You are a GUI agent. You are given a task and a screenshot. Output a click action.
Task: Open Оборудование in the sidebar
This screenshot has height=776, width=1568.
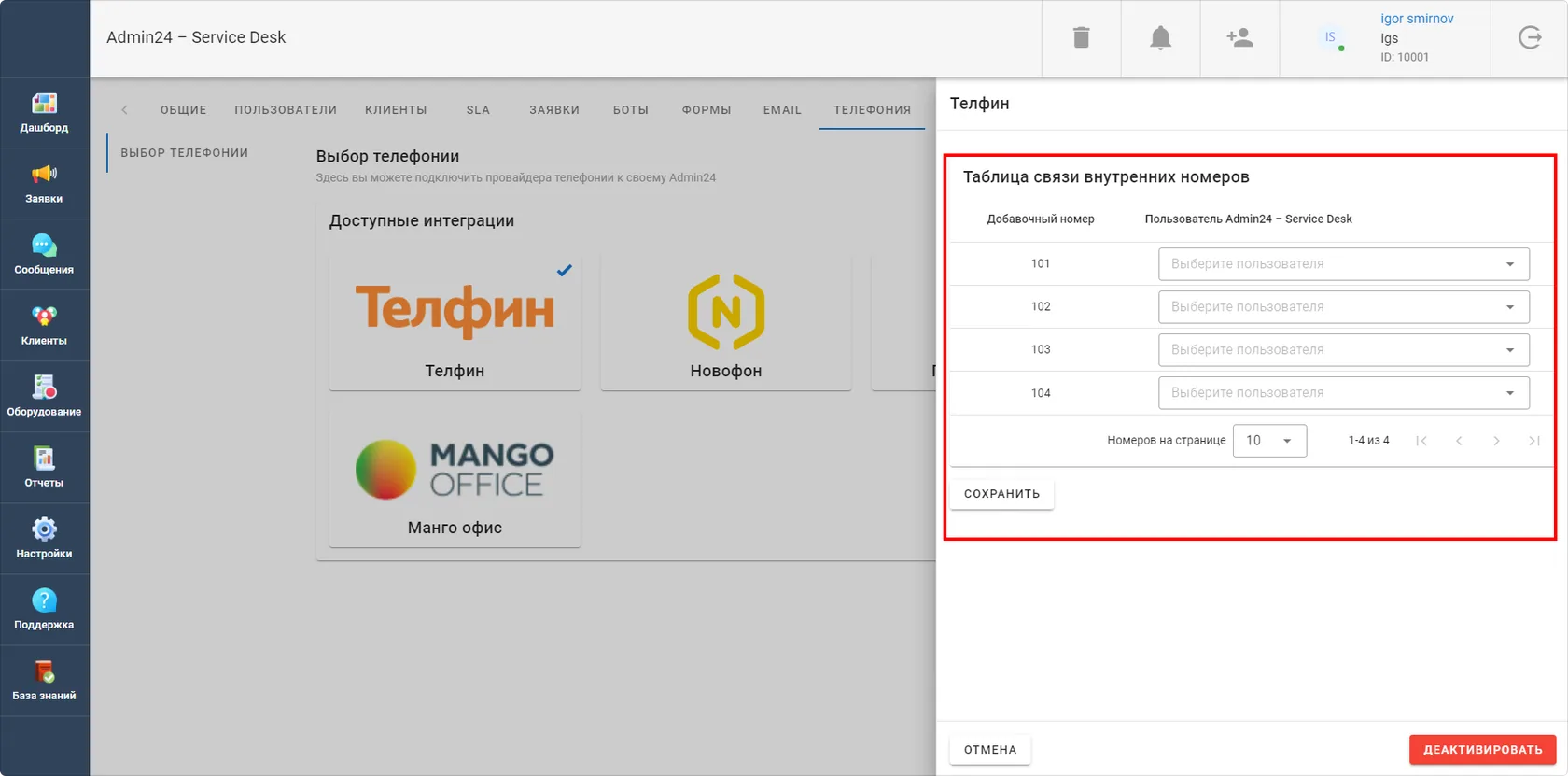[x=44, y=397]
